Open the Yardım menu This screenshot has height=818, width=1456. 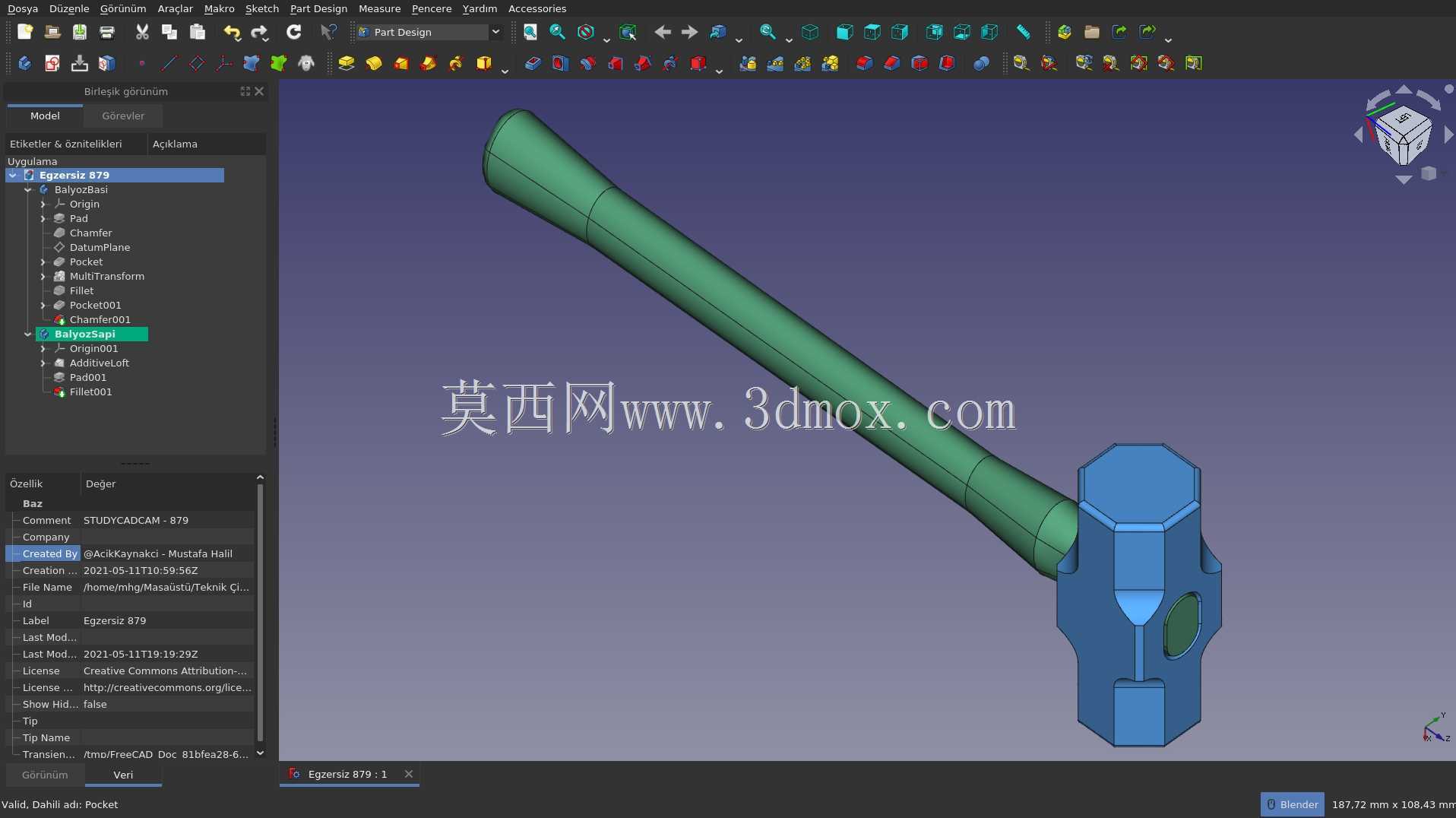[x=480, y=8]
